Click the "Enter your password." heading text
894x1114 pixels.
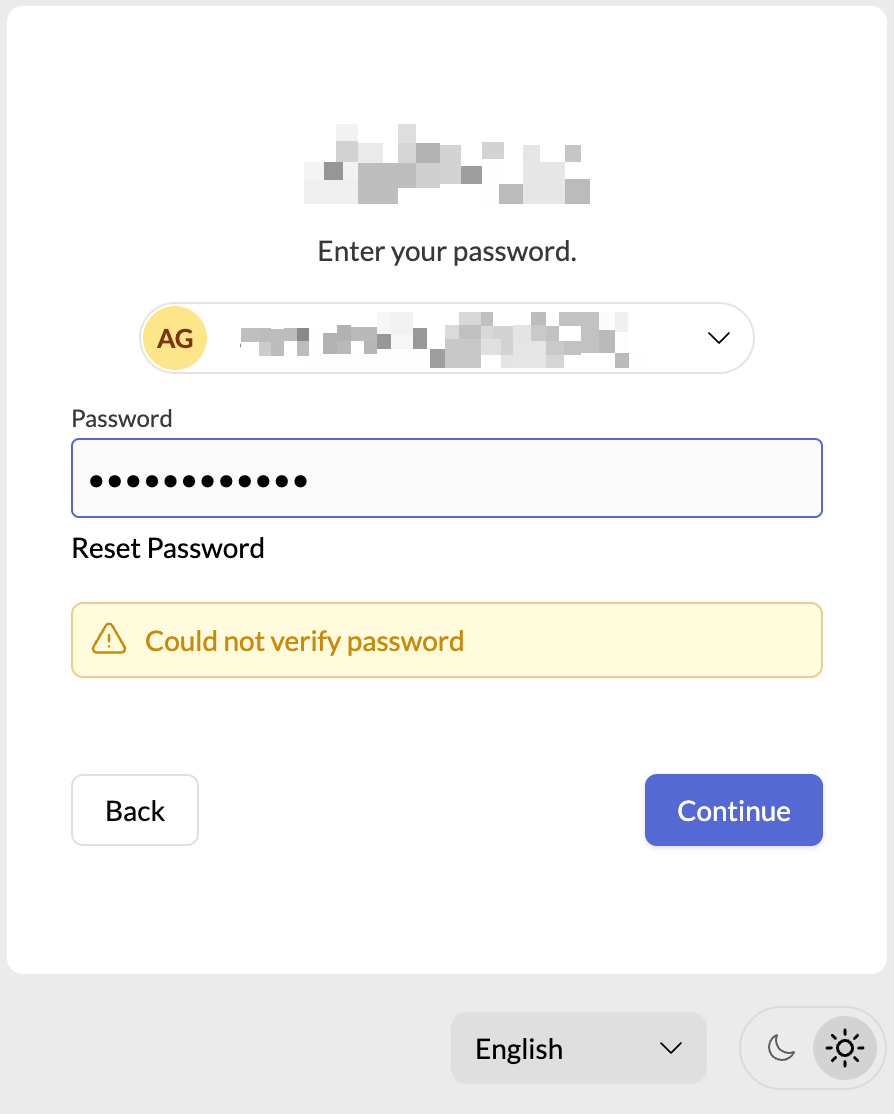pos(447,252)
